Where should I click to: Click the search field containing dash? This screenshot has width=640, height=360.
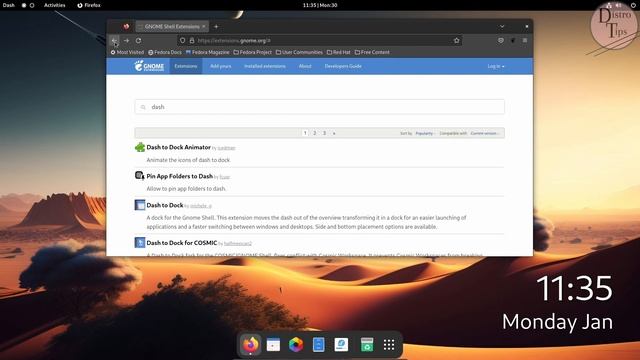320,107
